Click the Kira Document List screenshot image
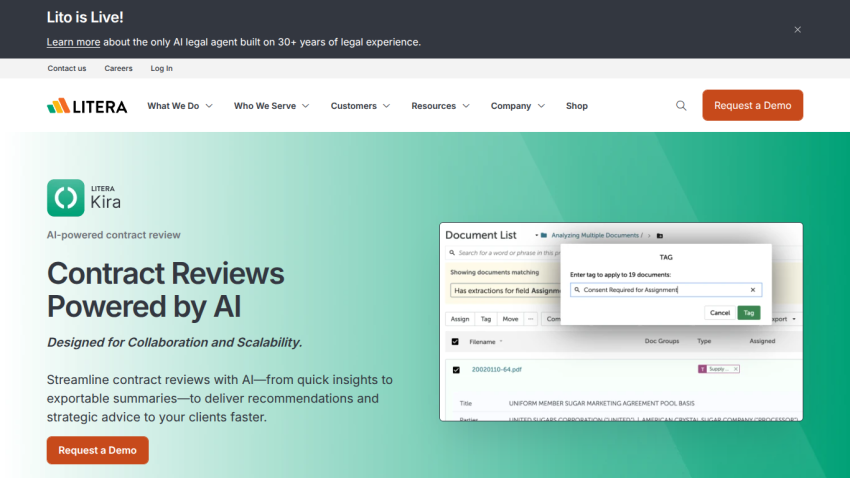This screenshot has height=478, width=850. coord(621,322)
